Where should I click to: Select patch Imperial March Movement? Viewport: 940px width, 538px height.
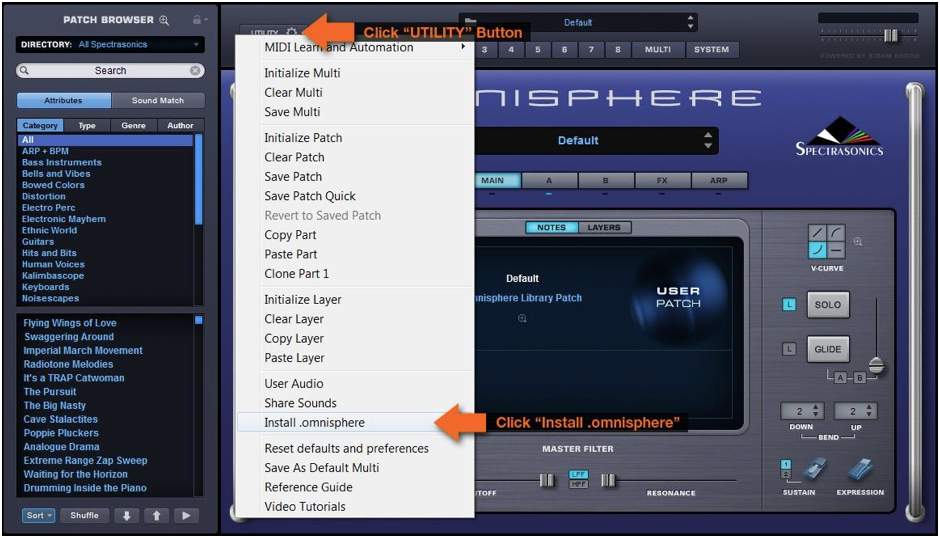click(x=83, y=350)
